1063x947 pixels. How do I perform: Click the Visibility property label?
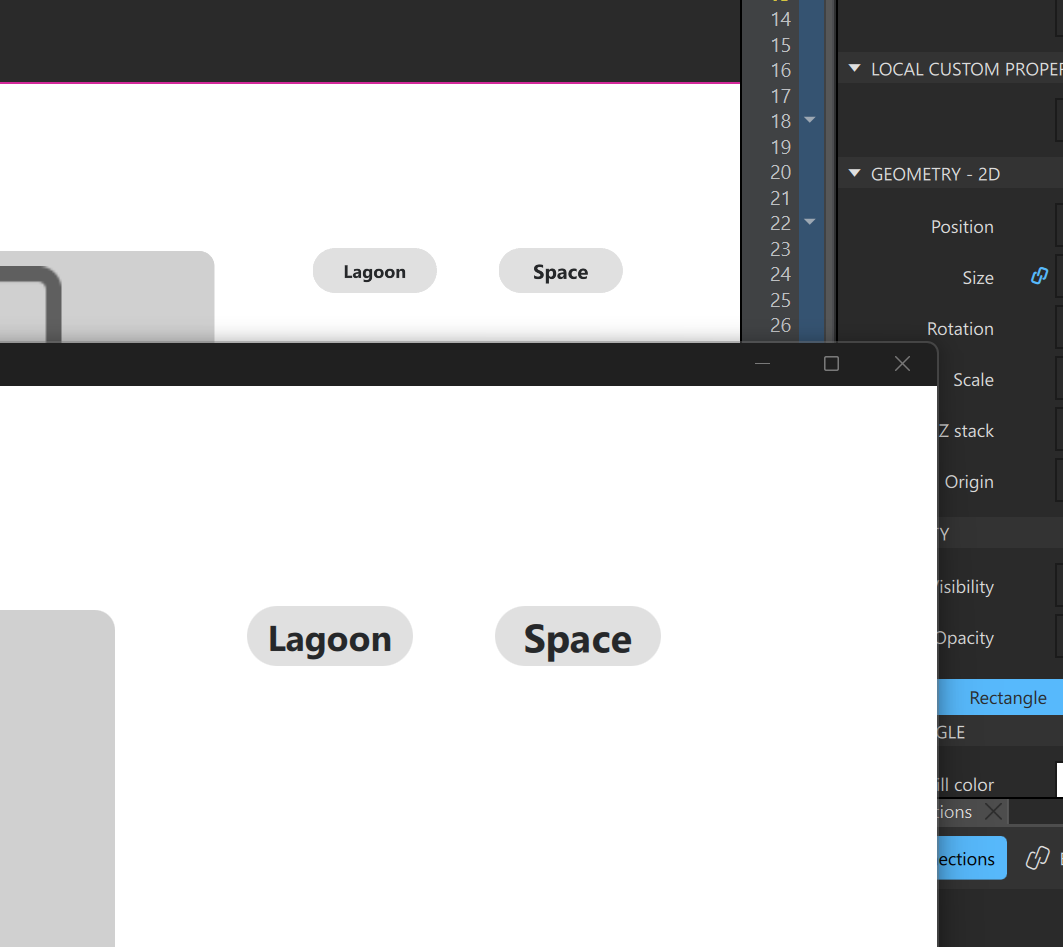[965, 586]
